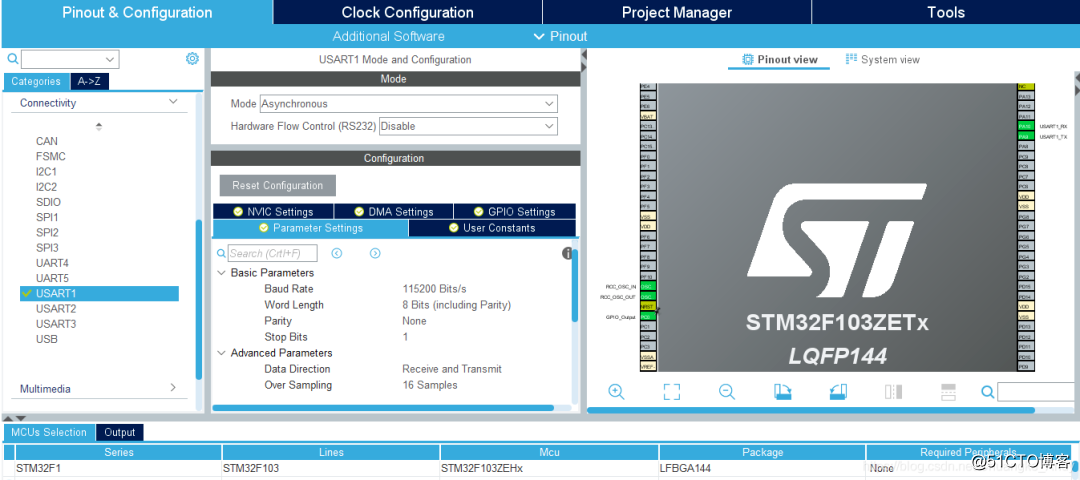
Task: Show the parameter info icon
Action: coord(568,253)
